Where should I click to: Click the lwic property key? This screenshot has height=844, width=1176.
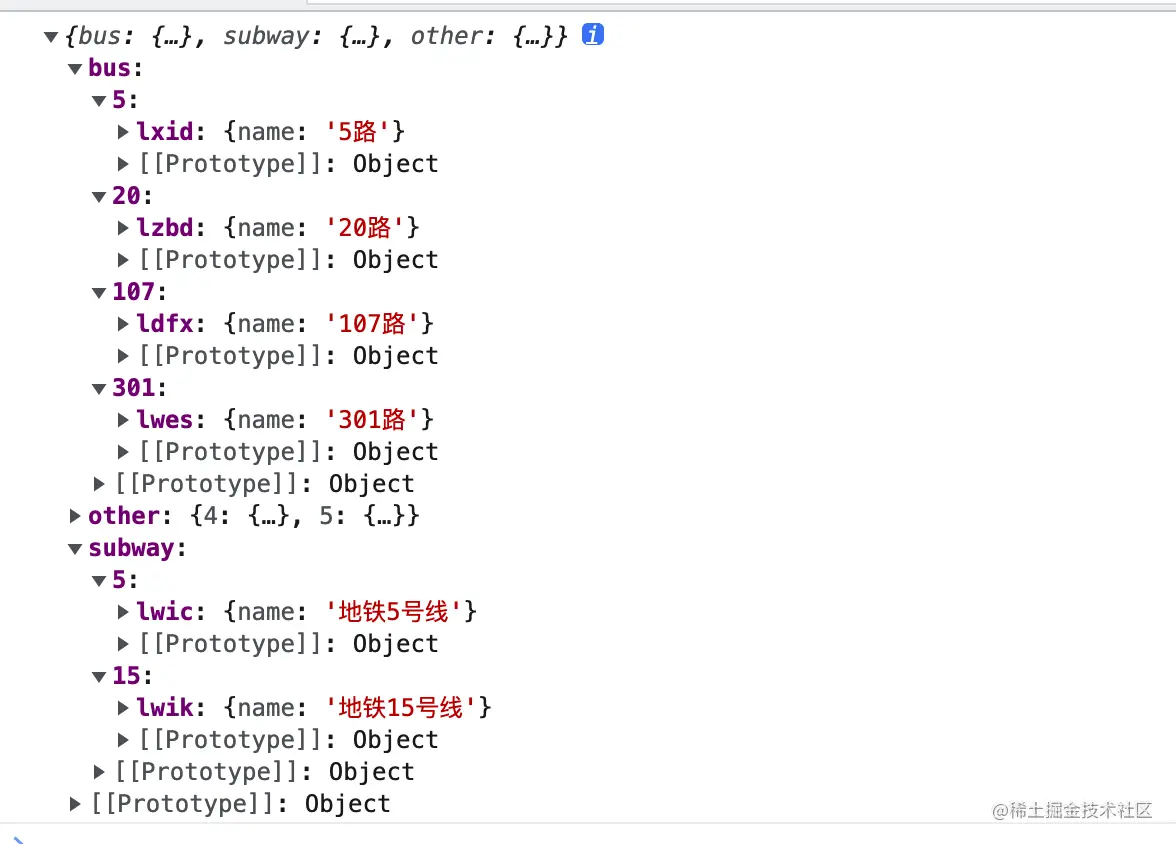pyautogui.click(x=165, y=612)
